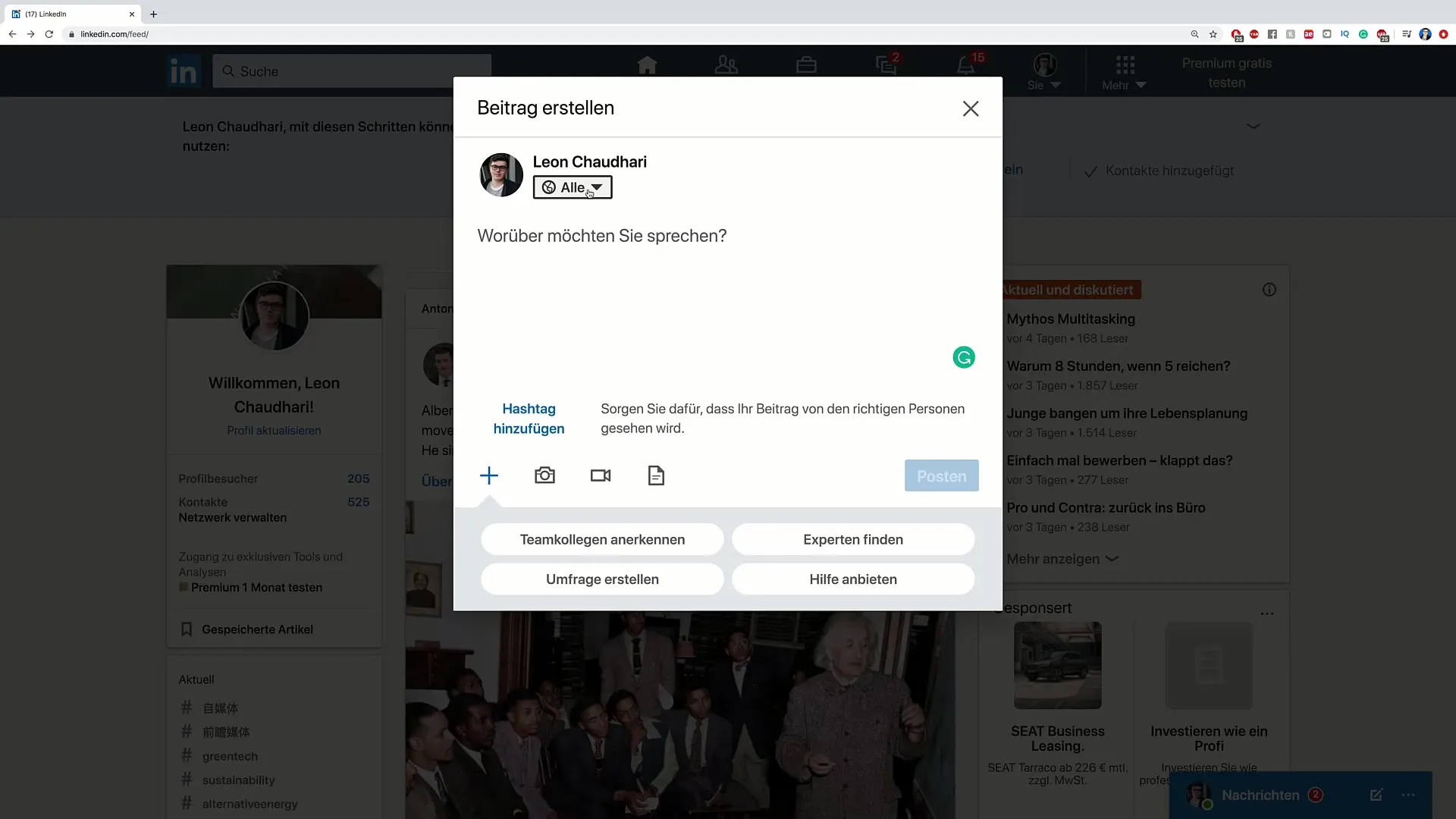Click Netzwerk verwalten link
1456x819 pixels.
233,517
